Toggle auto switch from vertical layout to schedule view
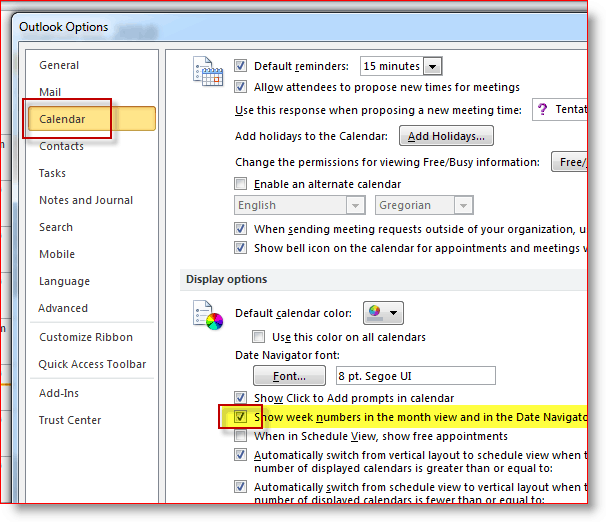 tap(240, 455)
